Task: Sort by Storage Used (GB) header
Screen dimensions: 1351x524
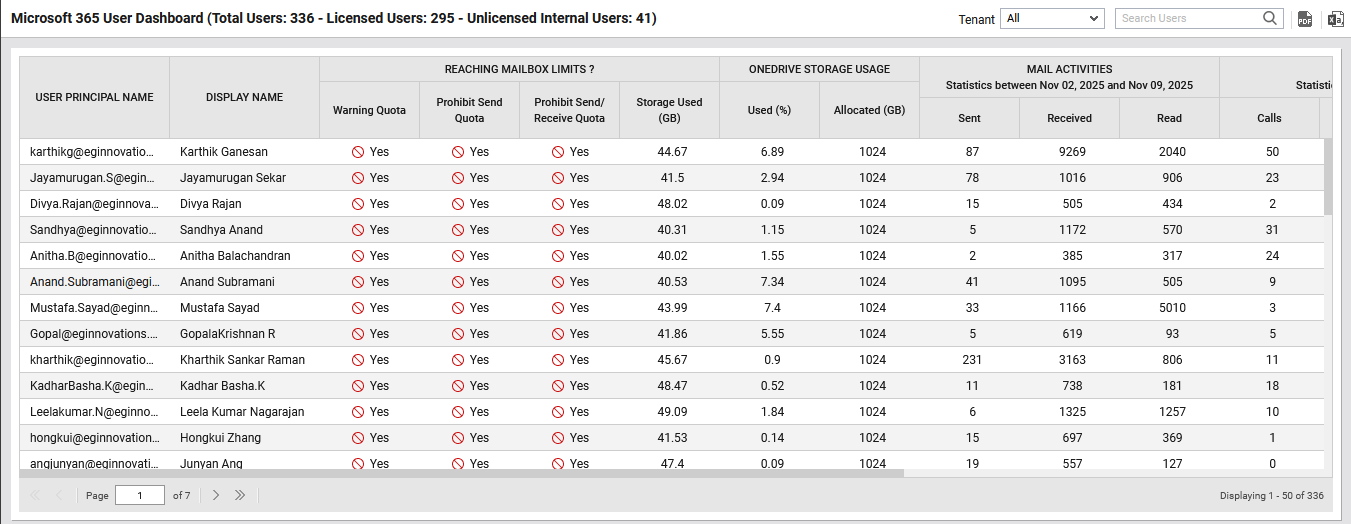Action: [x=669, y=110]
